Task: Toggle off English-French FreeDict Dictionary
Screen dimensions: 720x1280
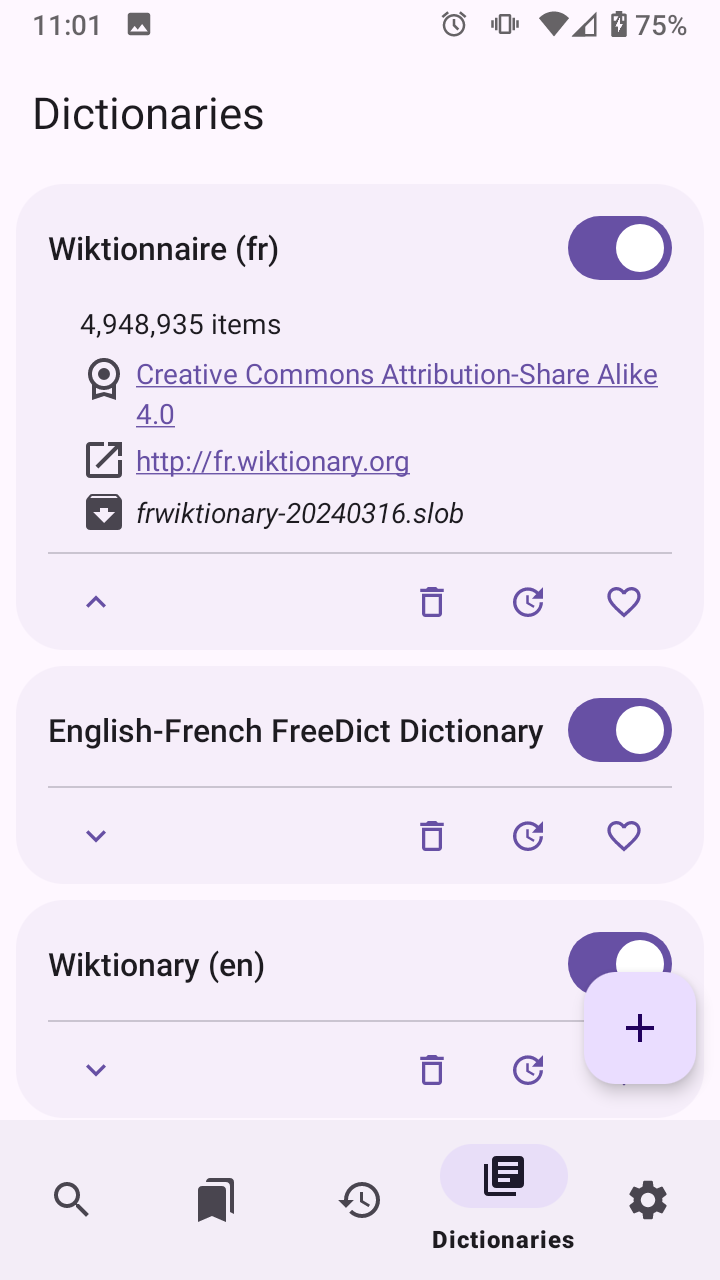Action: (620, 730)
